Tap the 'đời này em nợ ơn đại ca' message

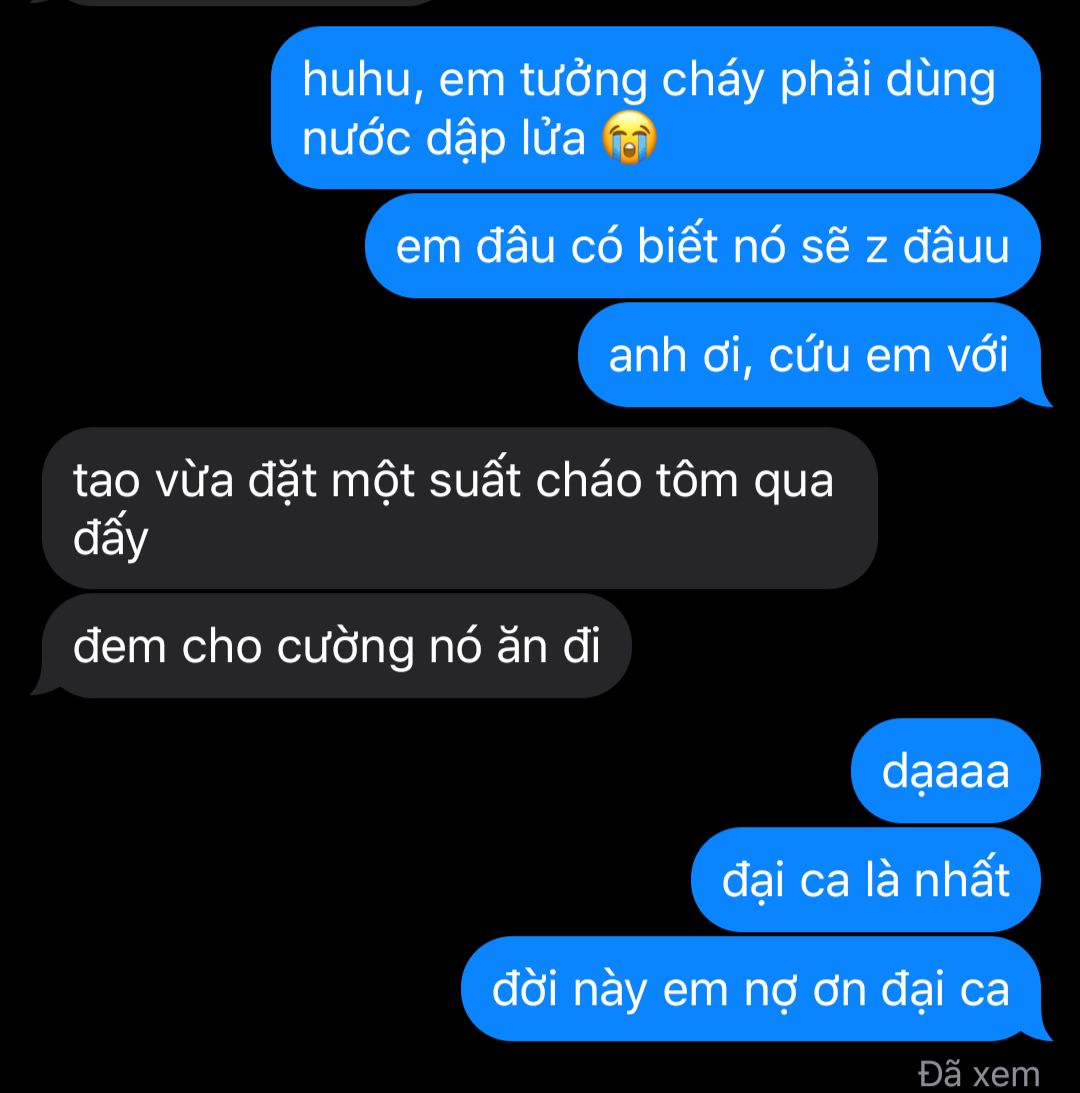tap(754, 989)
